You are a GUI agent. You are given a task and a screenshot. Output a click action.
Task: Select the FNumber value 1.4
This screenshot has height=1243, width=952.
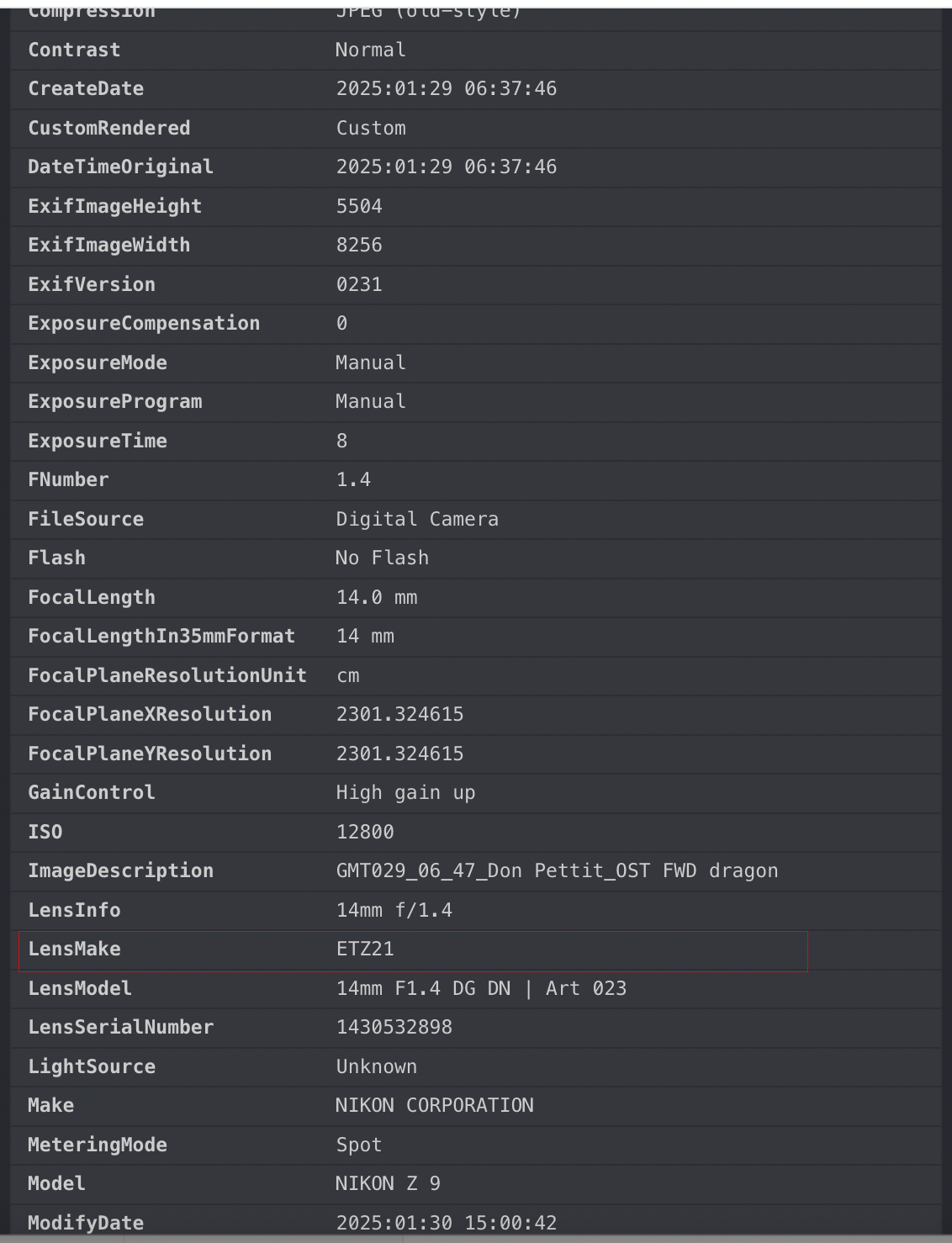353,480
